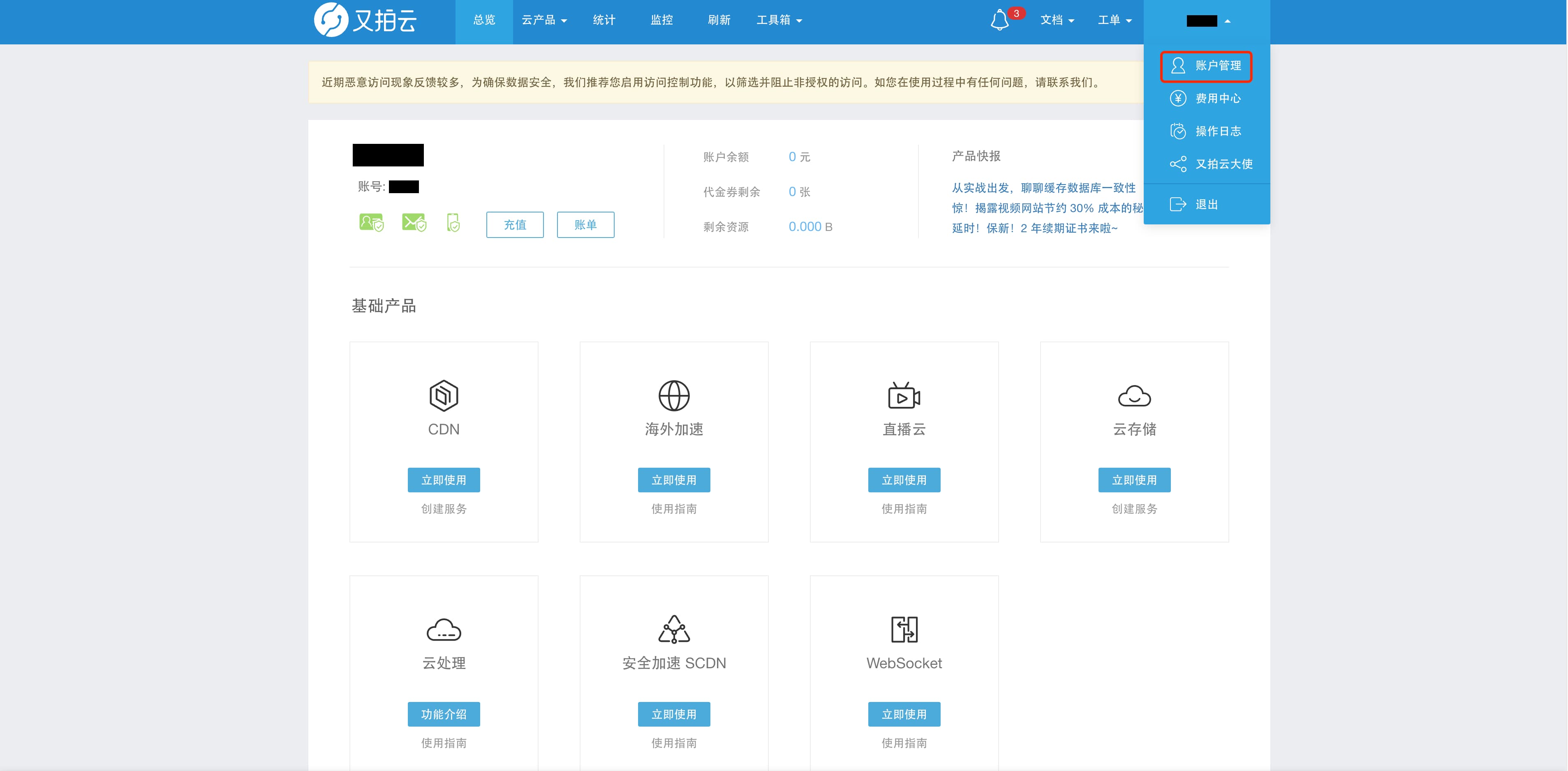Click the 又拍云大使 share icon
The image size is (1568, 771).
[1178, 164]
